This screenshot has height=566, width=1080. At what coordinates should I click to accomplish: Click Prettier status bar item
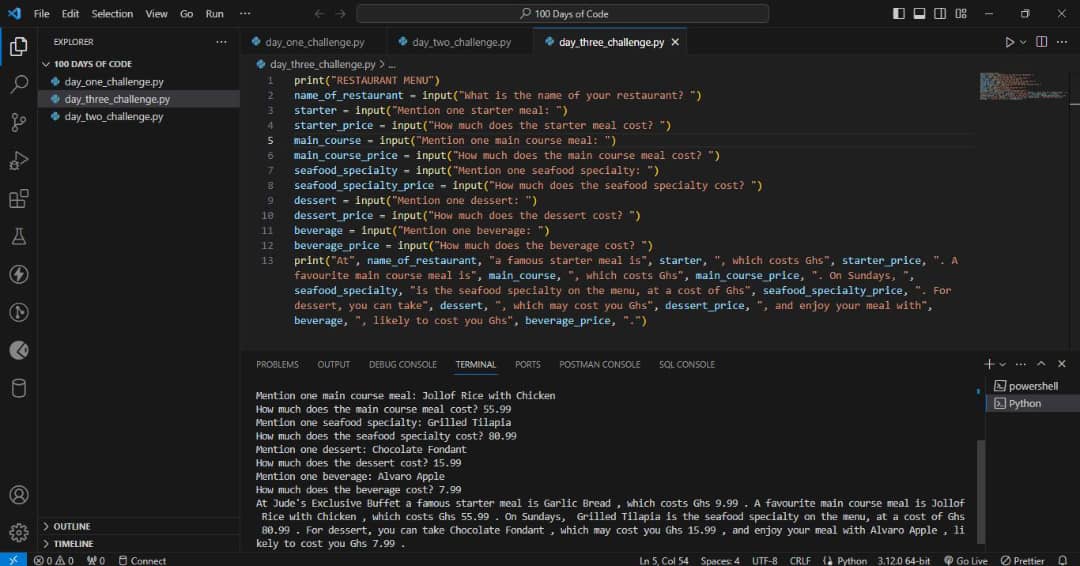pyautogui.click(x=1023, y=560)
